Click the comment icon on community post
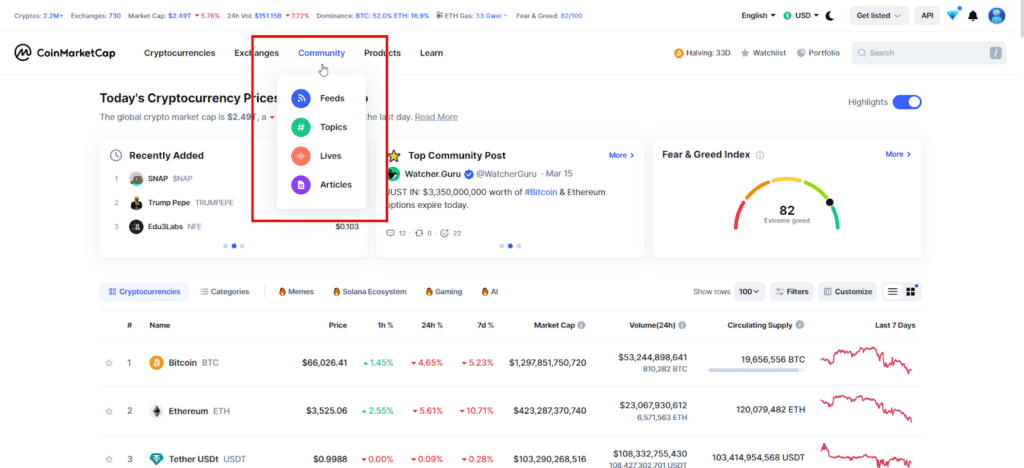Screen dimensions: 1024x468 pos(391,233)
